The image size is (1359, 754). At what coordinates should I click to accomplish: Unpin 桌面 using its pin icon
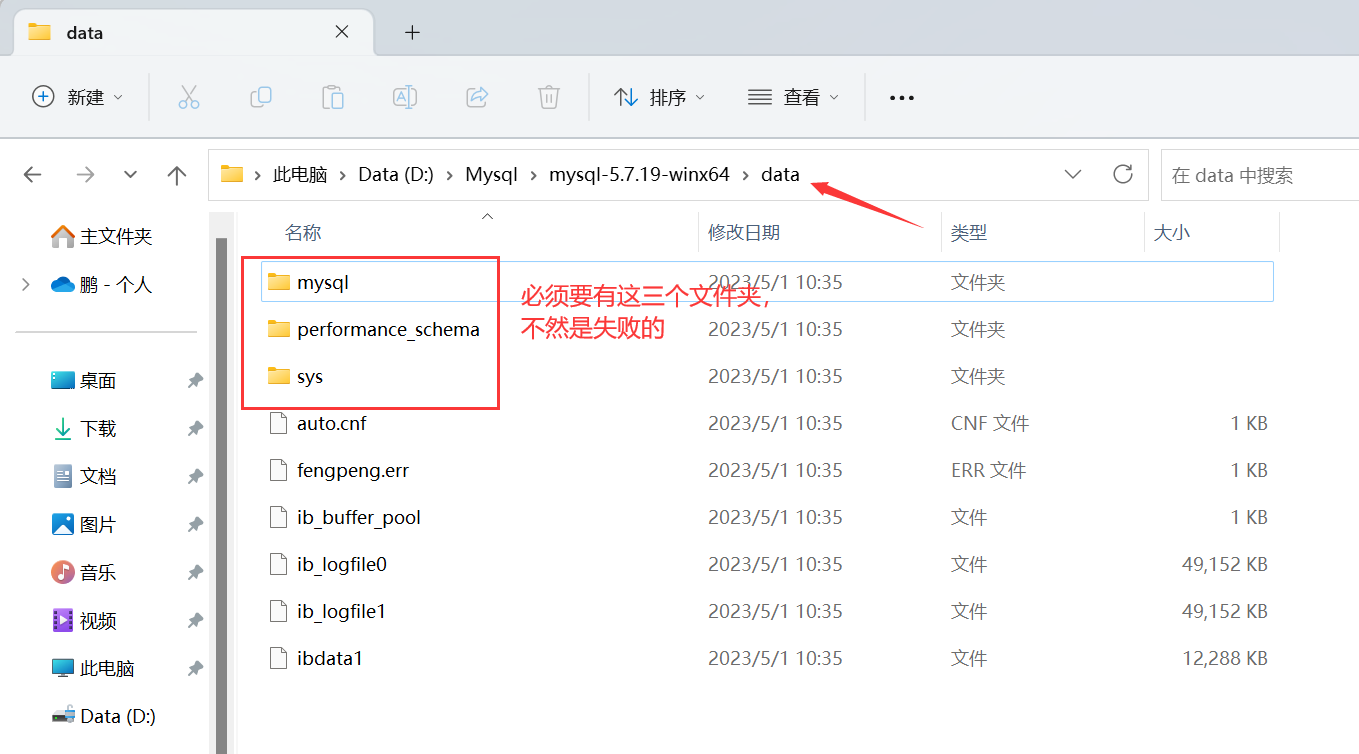tap(195, 381)
